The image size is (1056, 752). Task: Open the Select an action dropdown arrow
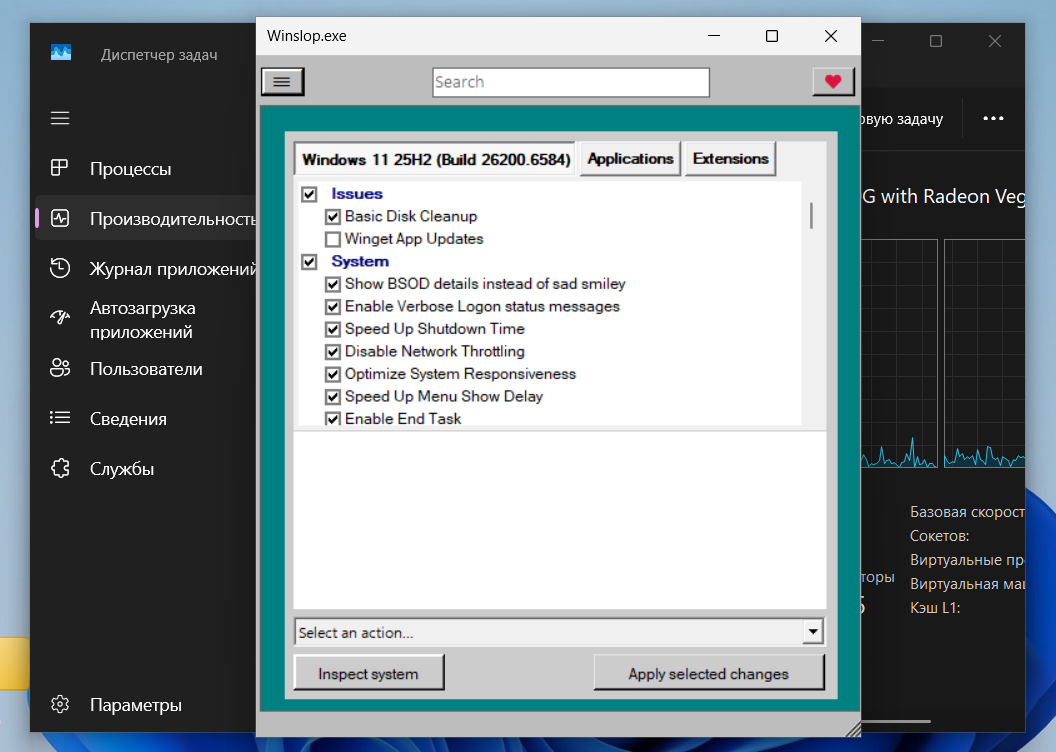coord(813,632)
